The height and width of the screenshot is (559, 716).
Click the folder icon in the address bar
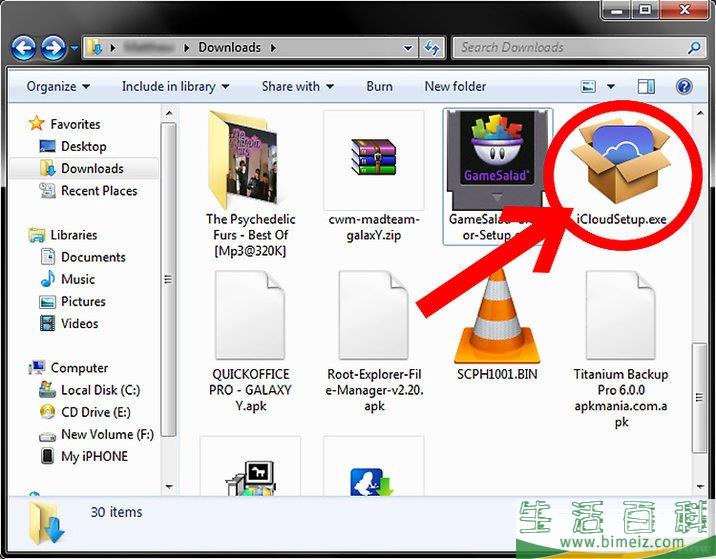point(95,47)
